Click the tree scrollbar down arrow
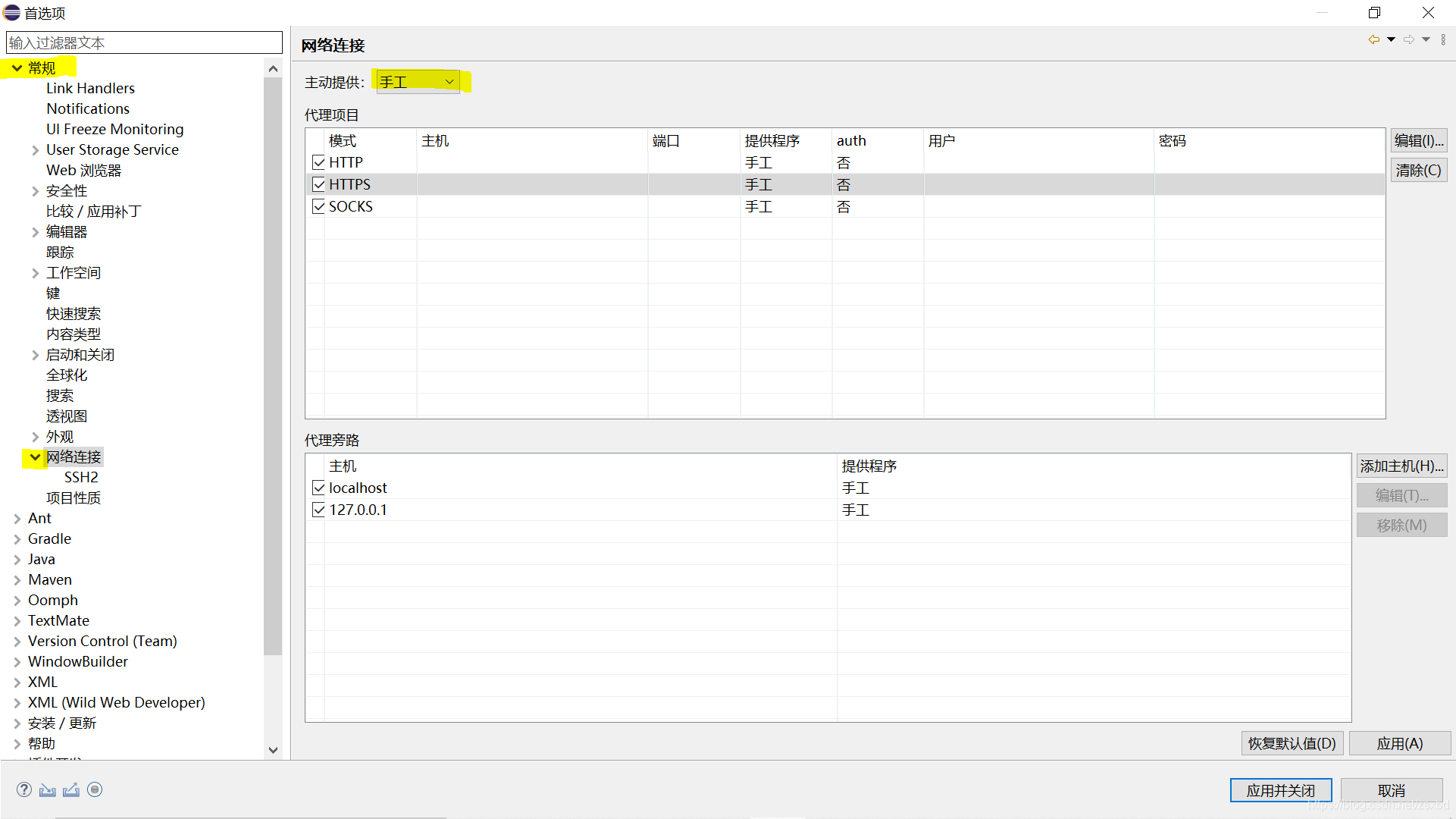1456x819 pixels. [x=273, y=750]
